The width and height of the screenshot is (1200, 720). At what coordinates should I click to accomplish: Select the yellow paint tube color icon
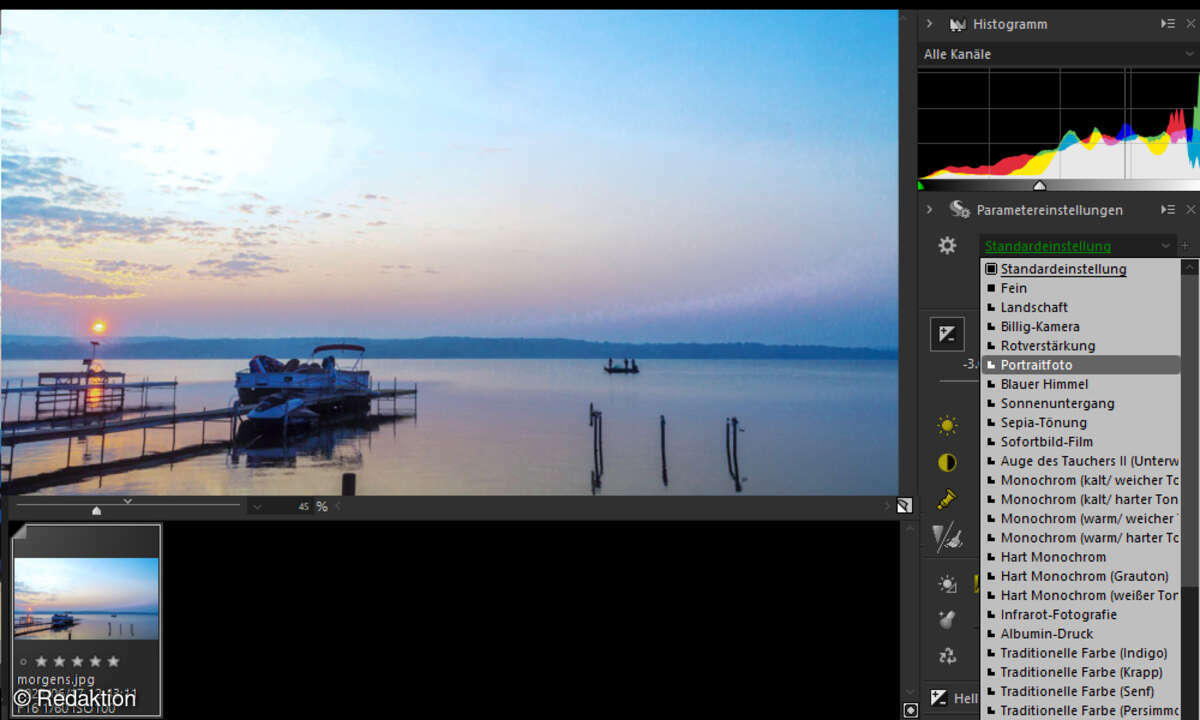click(x=947, y=499)
